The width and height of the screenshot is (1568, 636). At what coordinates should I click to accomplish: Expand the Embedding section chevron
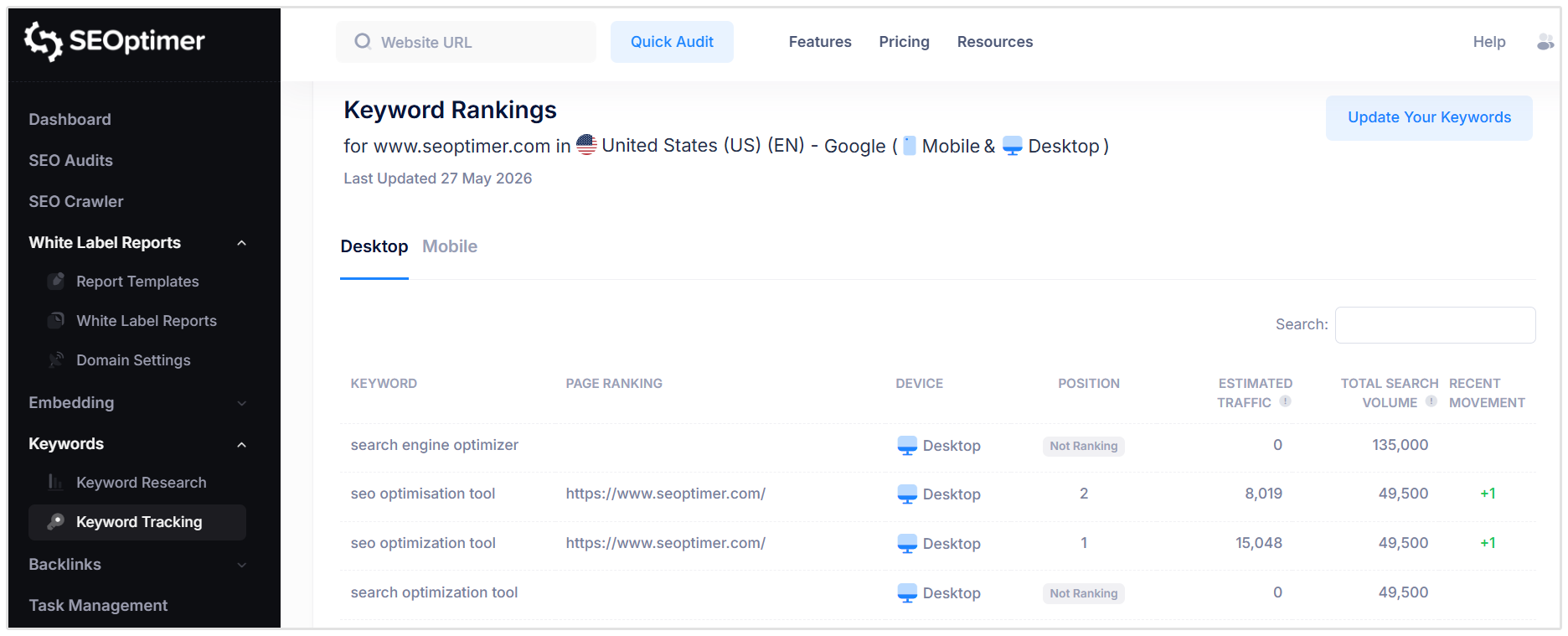(241, 403)
